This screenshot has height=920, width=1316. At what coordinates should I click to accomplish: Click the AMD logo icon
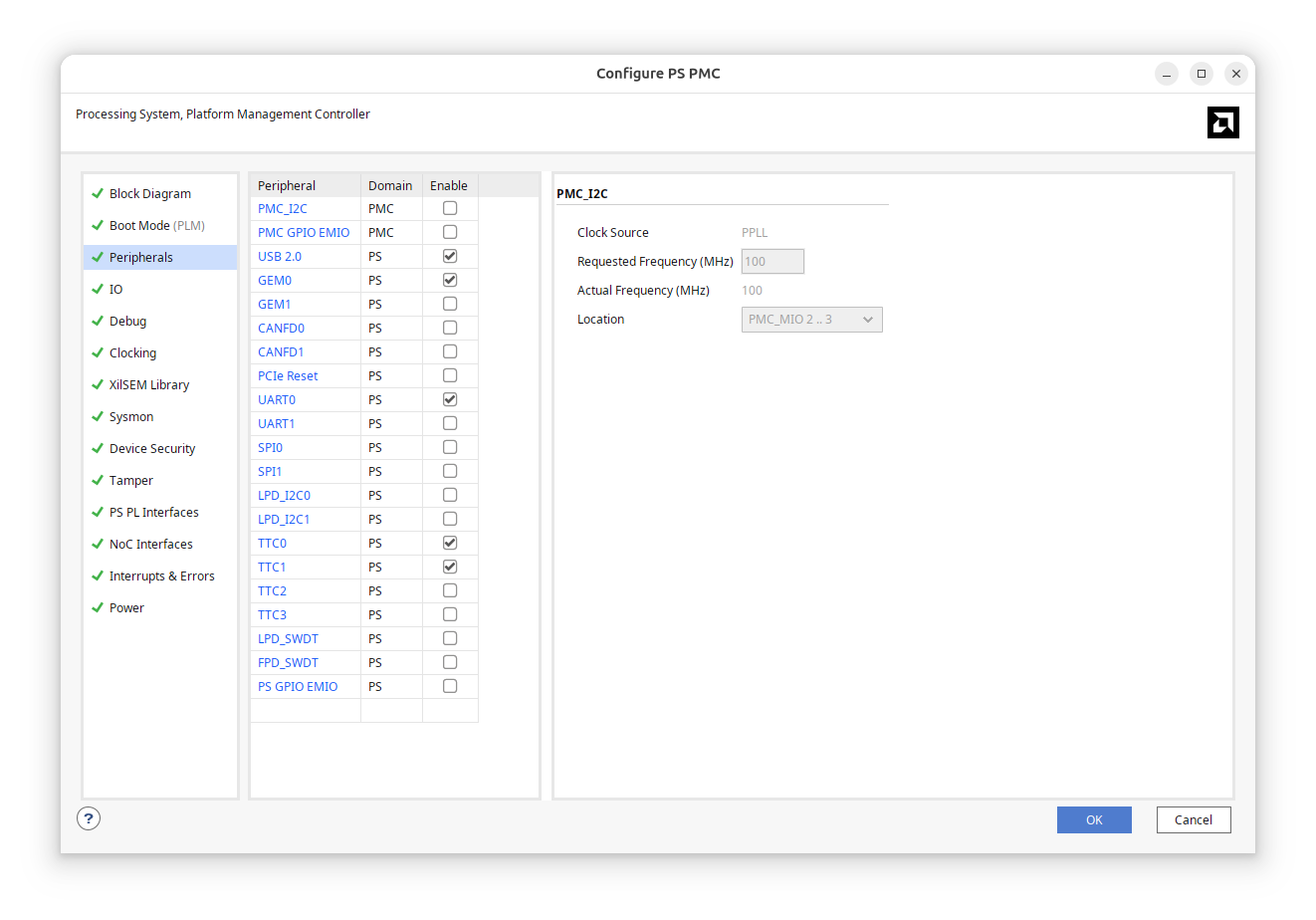(1222, 122)
